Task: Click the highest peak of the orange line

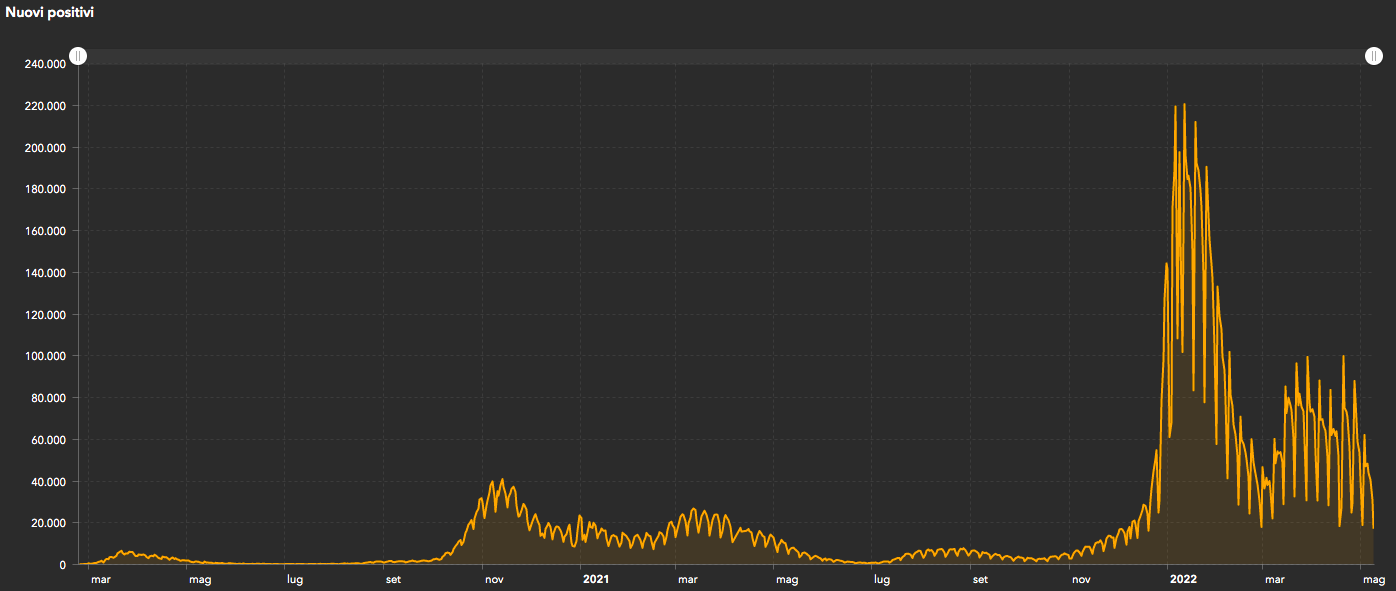Action: coord(1184,104)
